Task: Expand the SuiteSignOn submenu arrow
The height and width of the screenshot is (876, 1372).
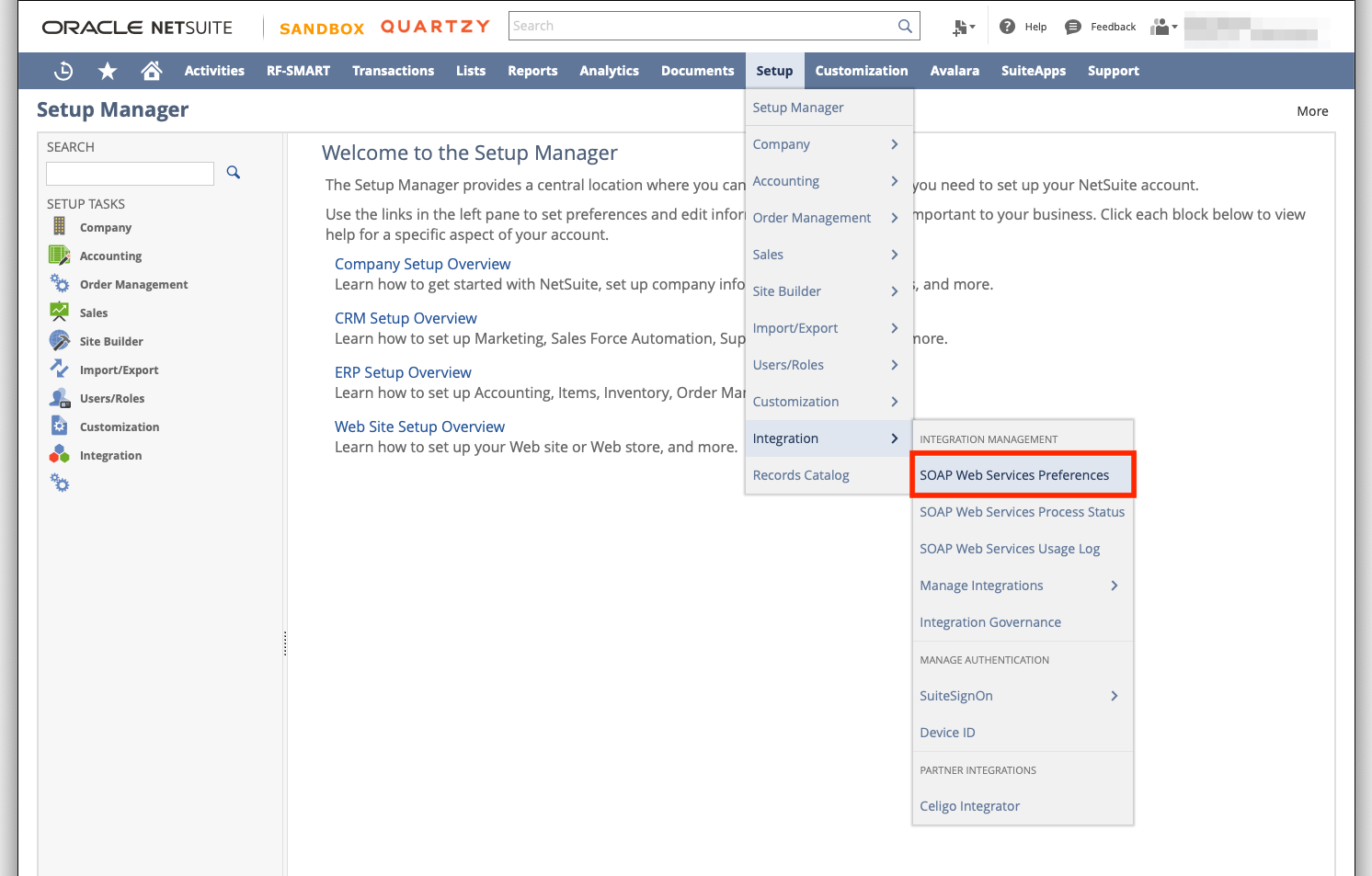Action: (x=1114, y=696)
